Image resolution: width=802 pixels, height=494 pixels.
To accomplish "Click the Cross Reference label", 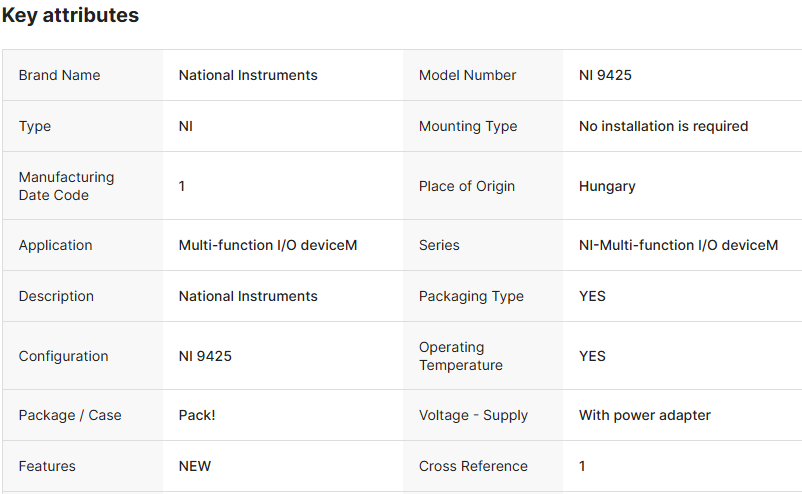I will pos(473,466).
